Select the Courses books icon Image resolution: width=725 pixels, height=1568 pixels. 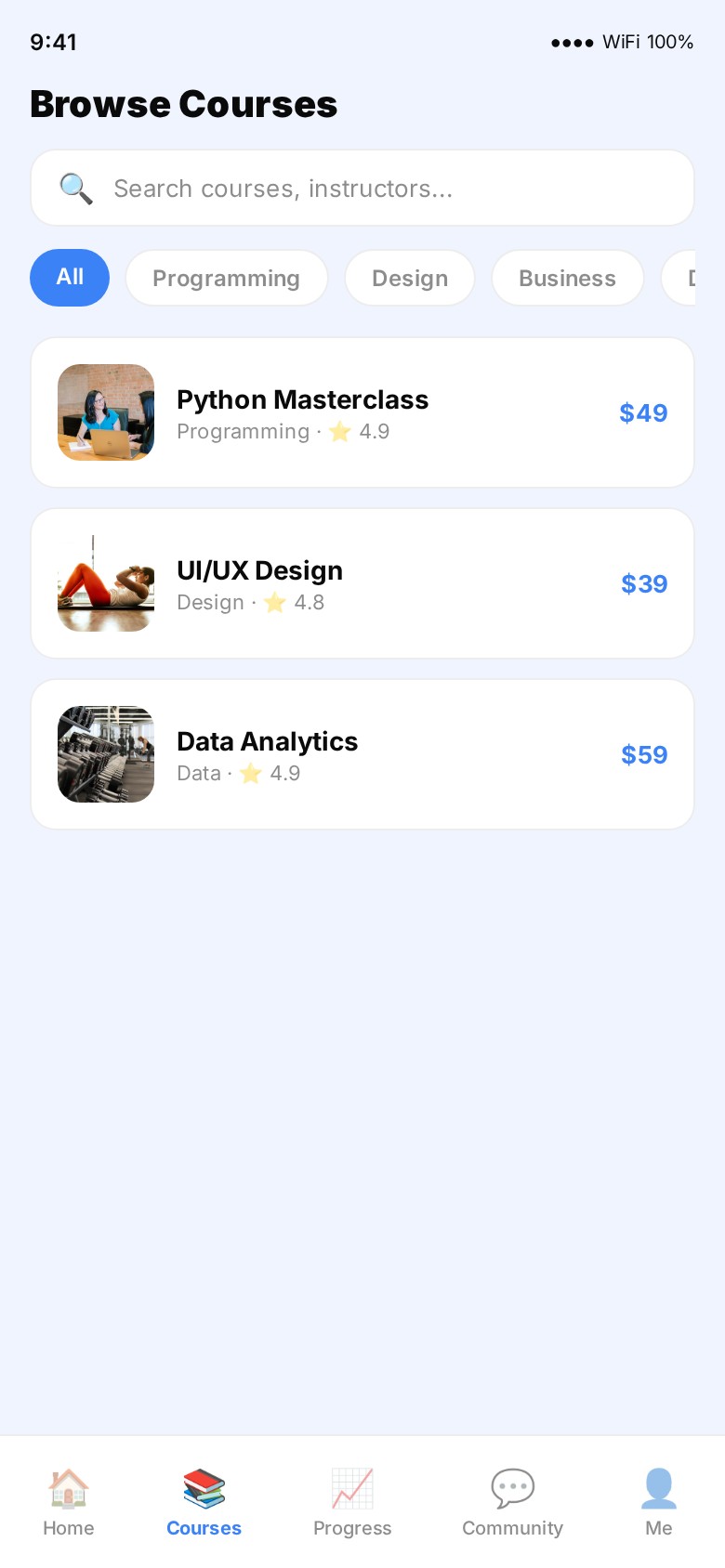tap(204, 1487)
